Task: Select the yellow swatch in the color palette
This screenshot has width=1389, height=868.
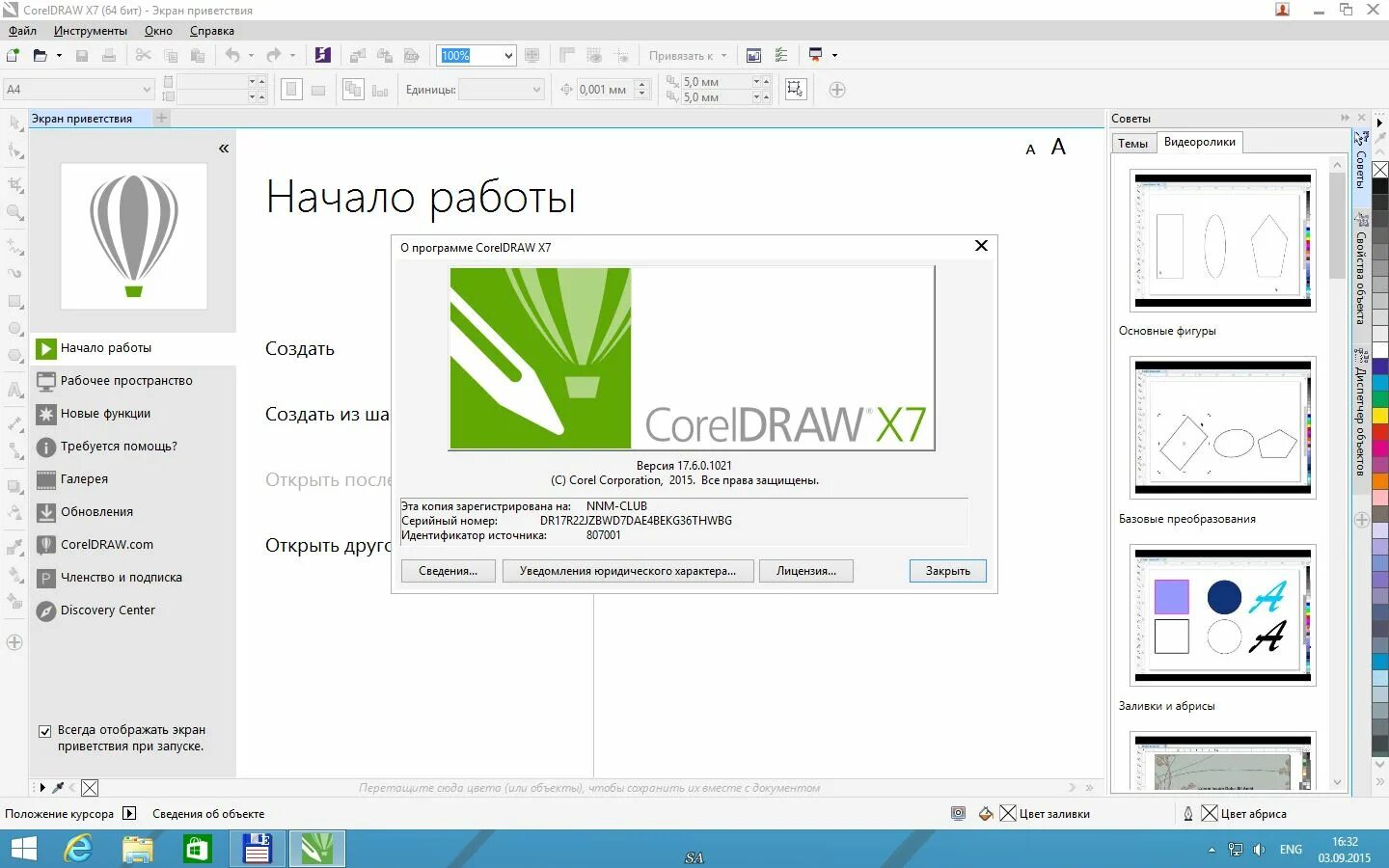Action: (1380, 416)
